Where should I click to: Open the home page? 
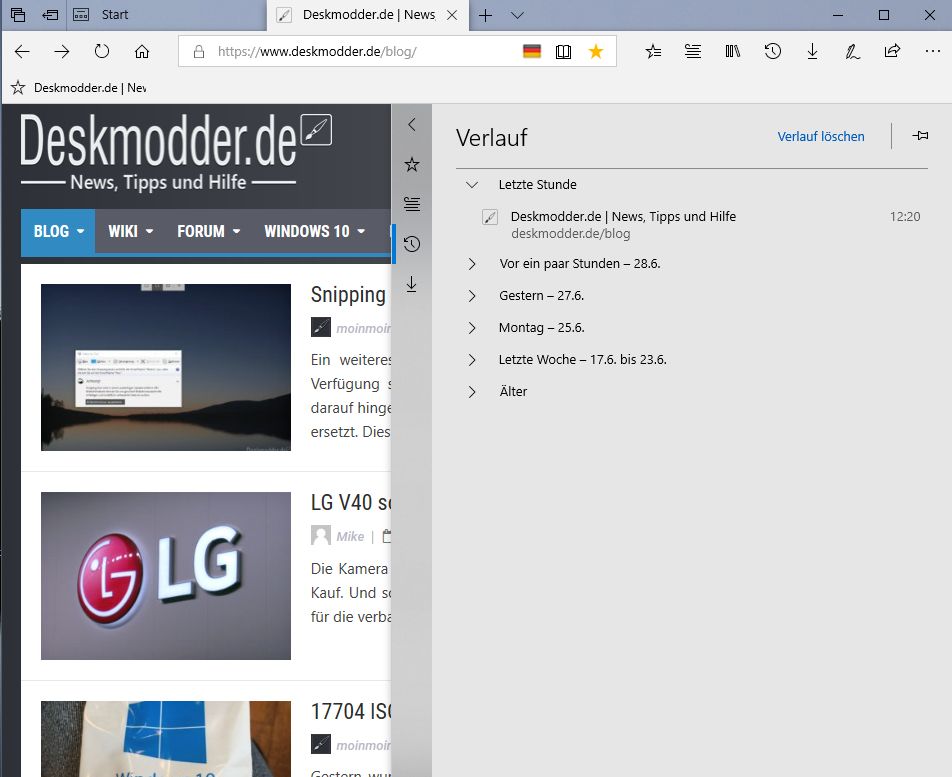click(x=141, y=52)
